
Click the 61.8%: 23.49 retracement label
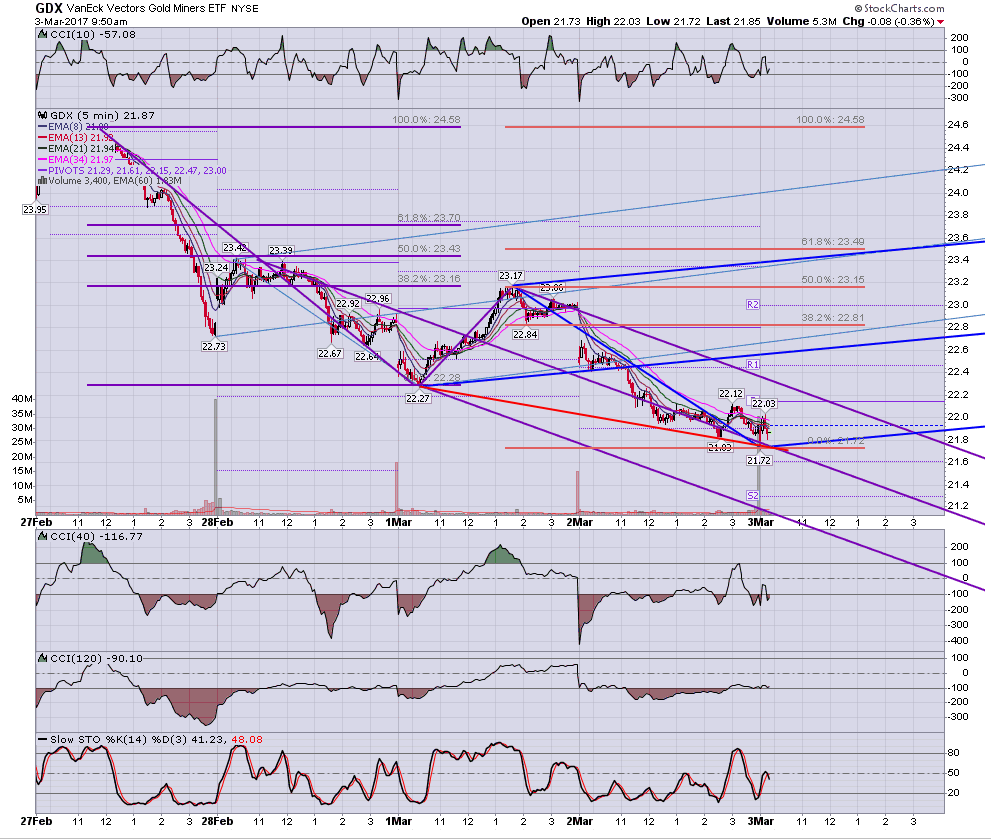833,242
